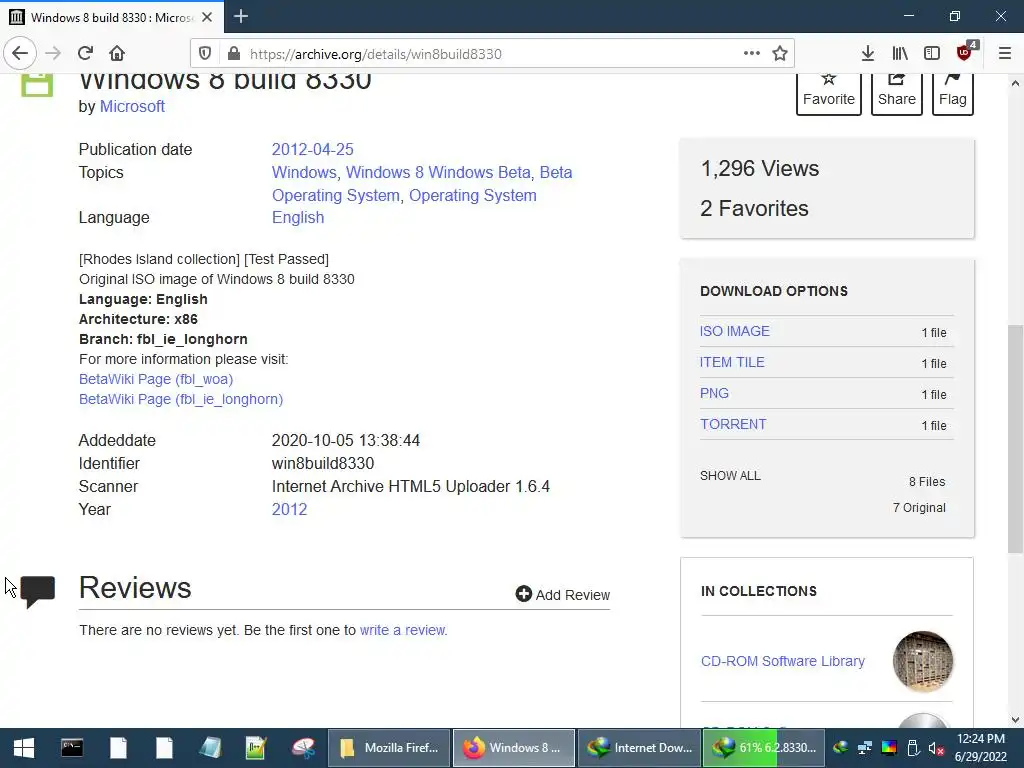This screenshot has height=768, width=1024.
Task: Open the tilted notebook taskbar icon
Action: pos(210,748)
